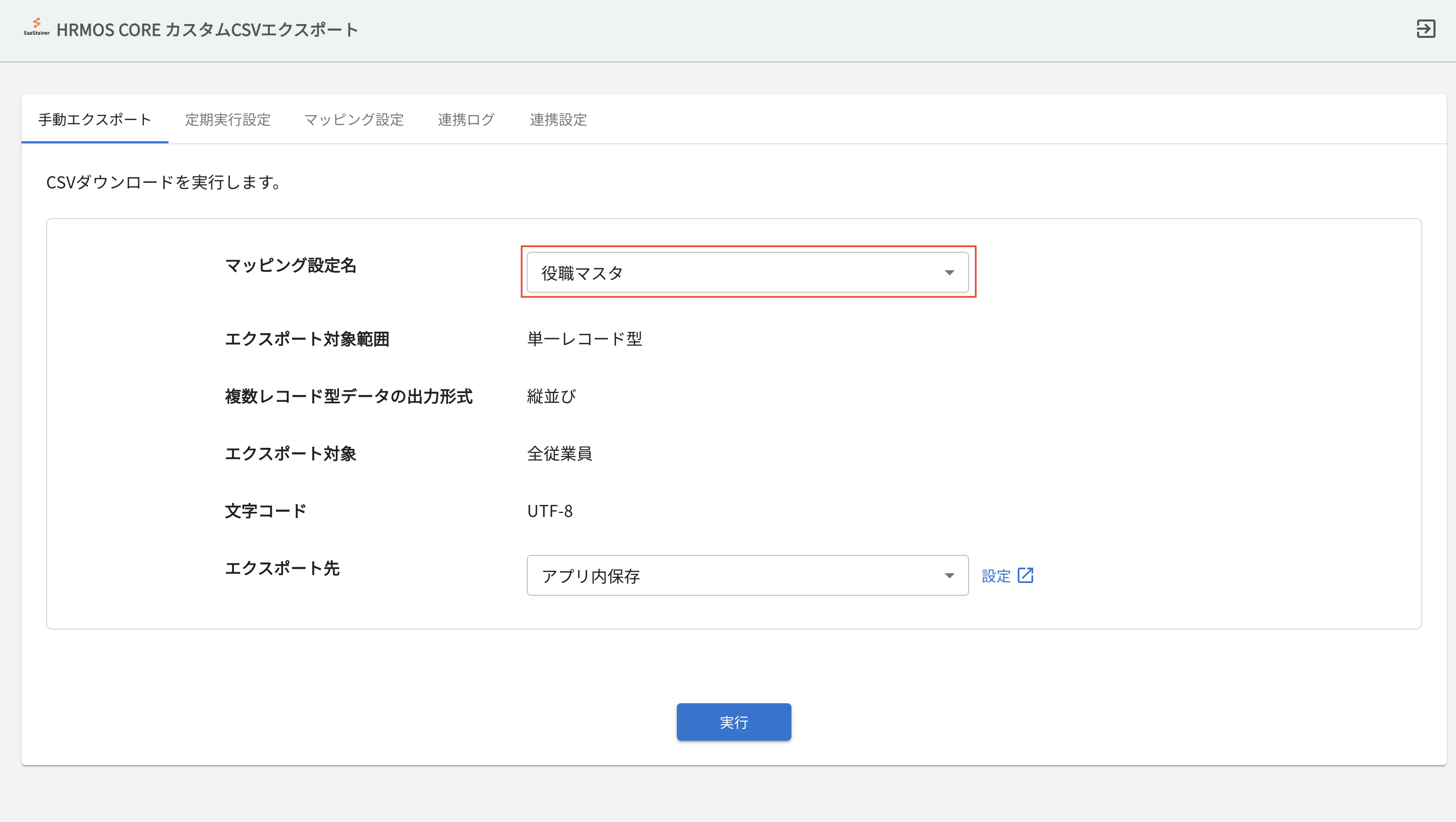Click the マッピング設定名 label

290,266
